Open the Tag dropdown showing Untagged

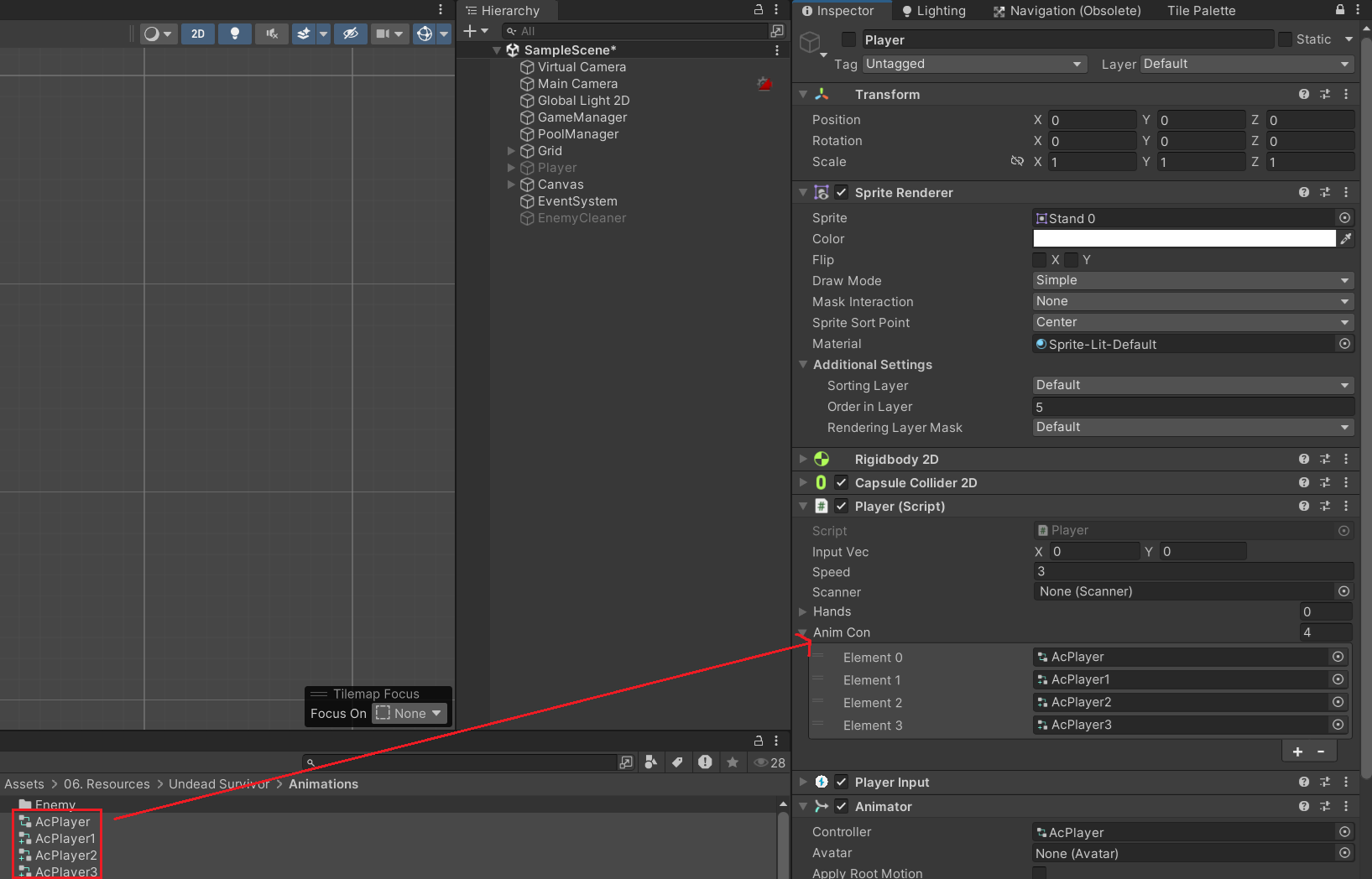(x=975, y=65)
